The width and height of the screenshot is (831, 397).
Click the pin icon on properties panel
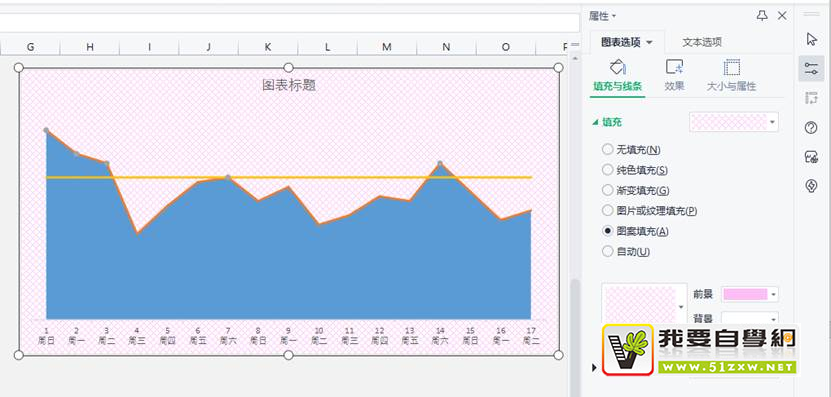762,16
